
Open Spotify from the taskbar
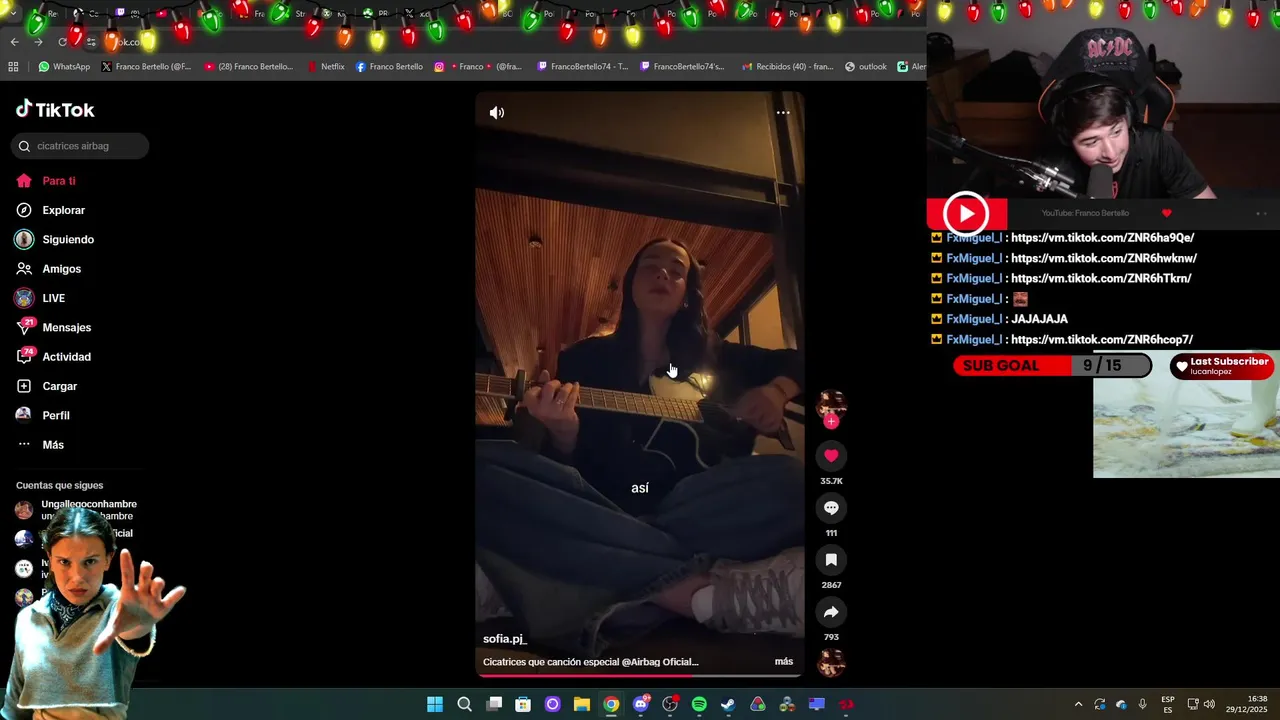pos(699,705)
